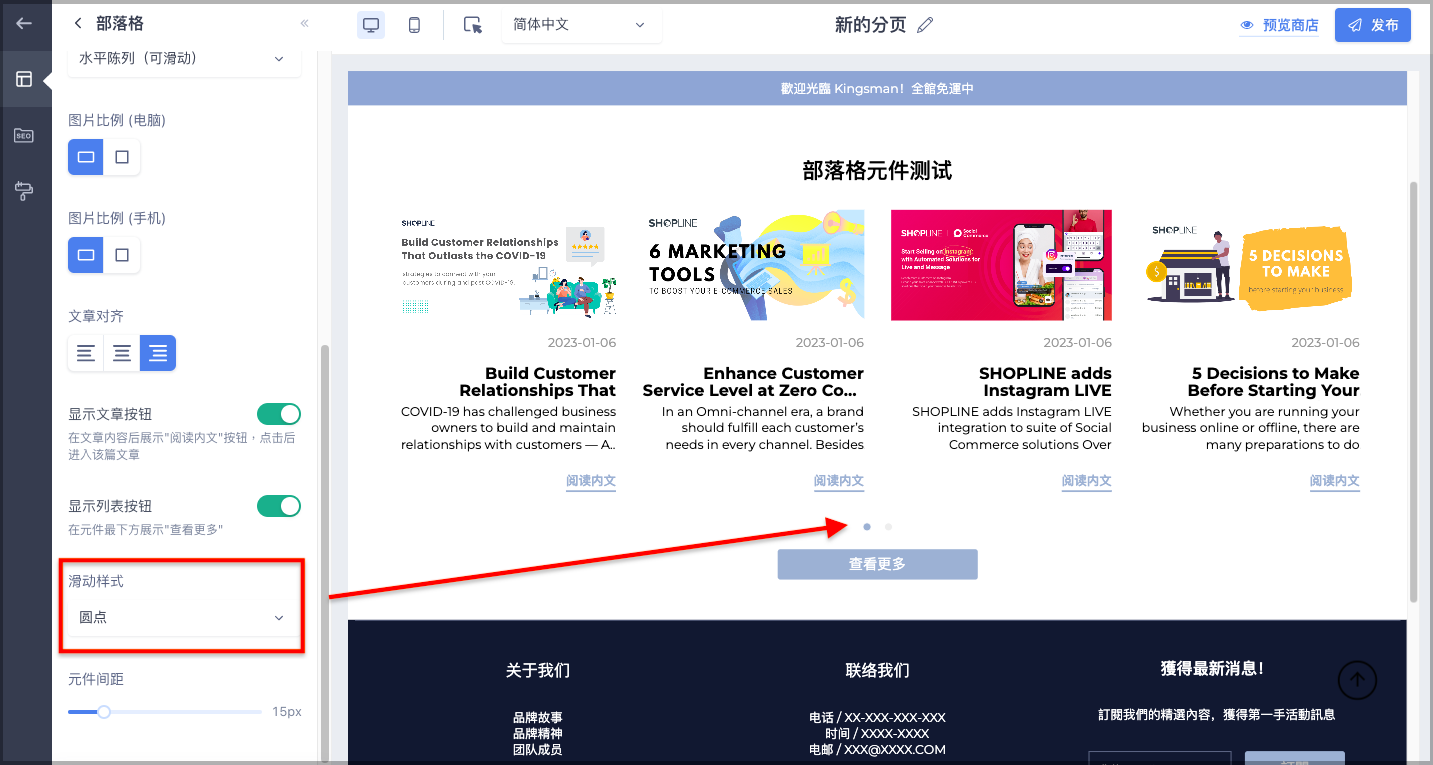Open the Build Customer Relationships article thumbnail
Viewport: 1433px width, 765px height.
pos(508,265)
